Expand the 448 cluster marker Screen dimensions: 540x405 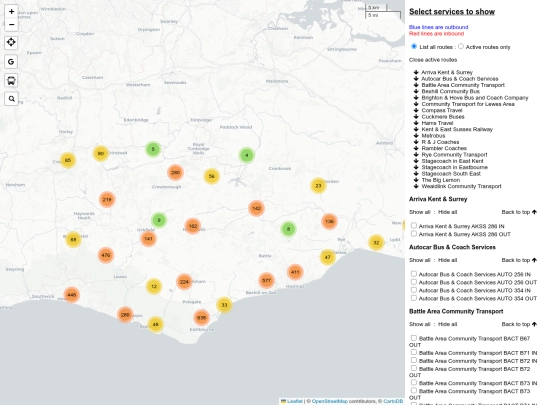click(x=72, y=295)
